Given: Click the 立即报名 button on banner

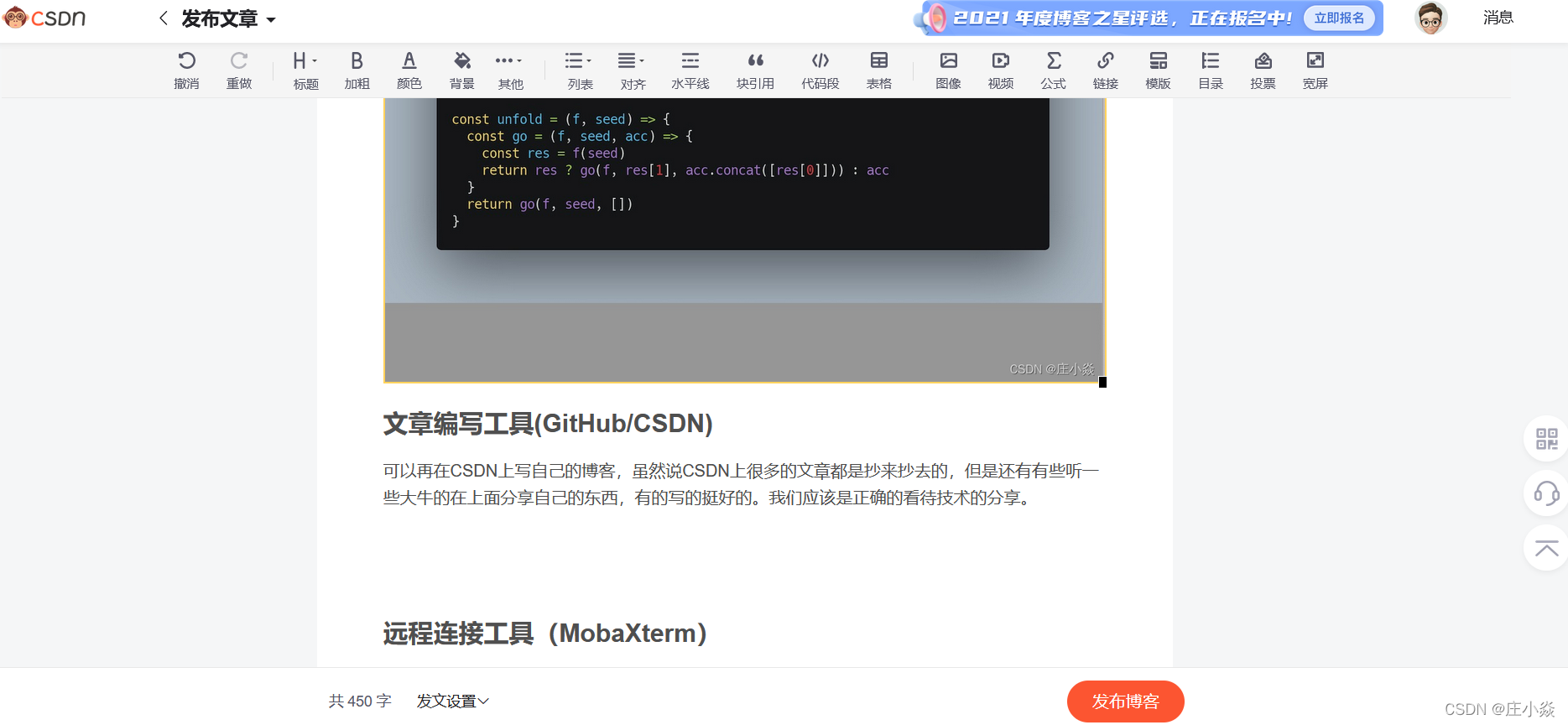Looking at the screenshot, I should point(1339,18).
